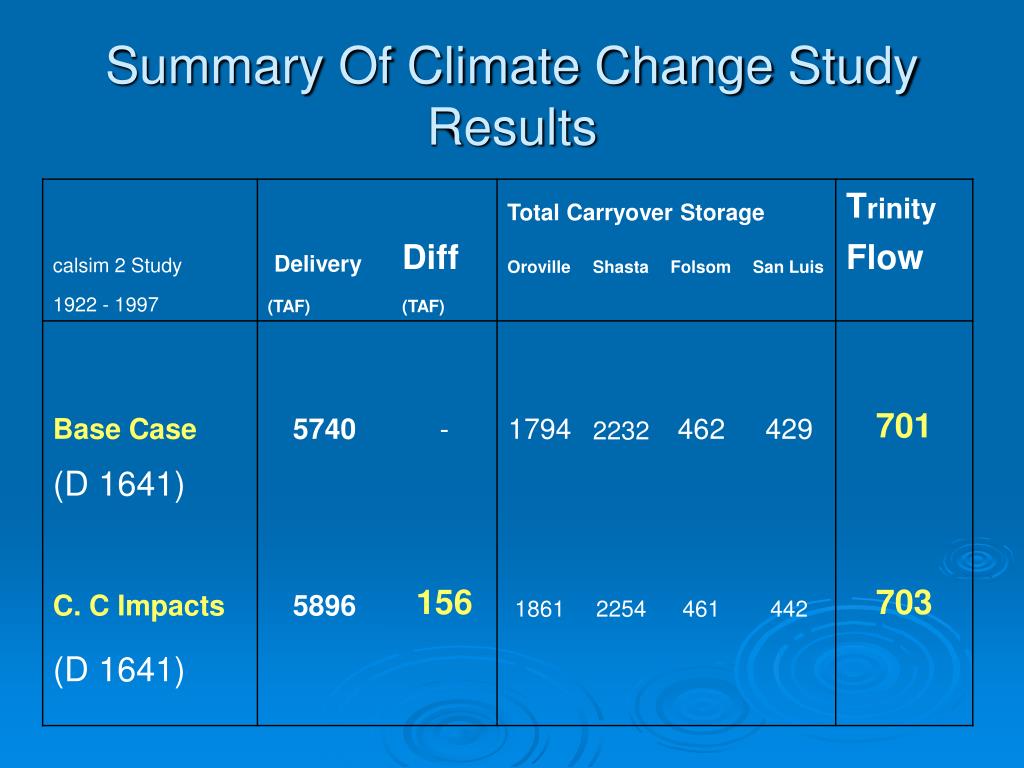Viewport: 1024px width, 768px height.
Task: Click the 'calsim 2 Study' header text
Action: (x=117, y=266)
